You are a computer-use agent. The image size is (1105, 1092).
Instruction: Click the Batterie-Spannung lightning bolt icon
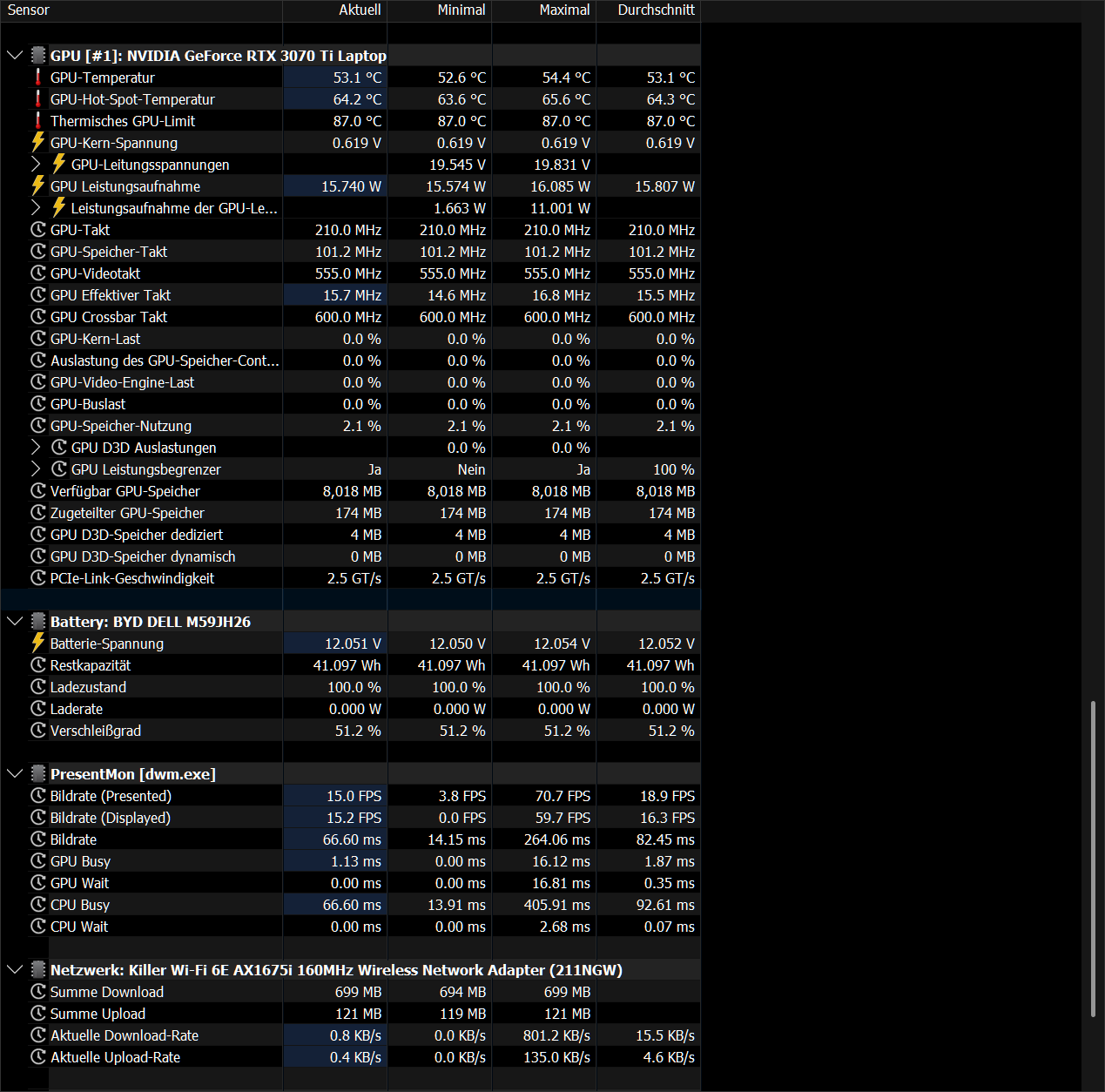(x=38, y=643)
